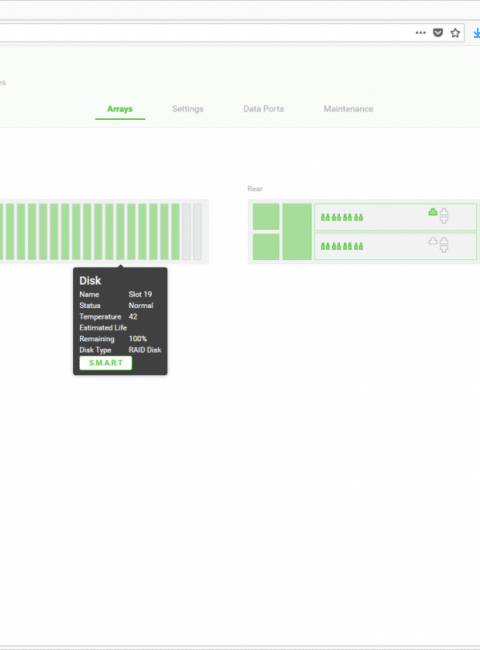Image resolution: width=480 pixels, height=650 pixels.
Task: Click the Save to Pocket icon
Action: tap(438, 33)
